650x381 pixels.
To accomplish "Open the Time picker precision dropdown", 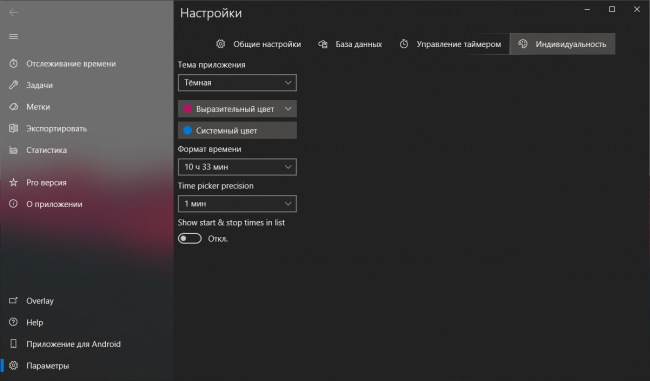I will click(237, 204).
